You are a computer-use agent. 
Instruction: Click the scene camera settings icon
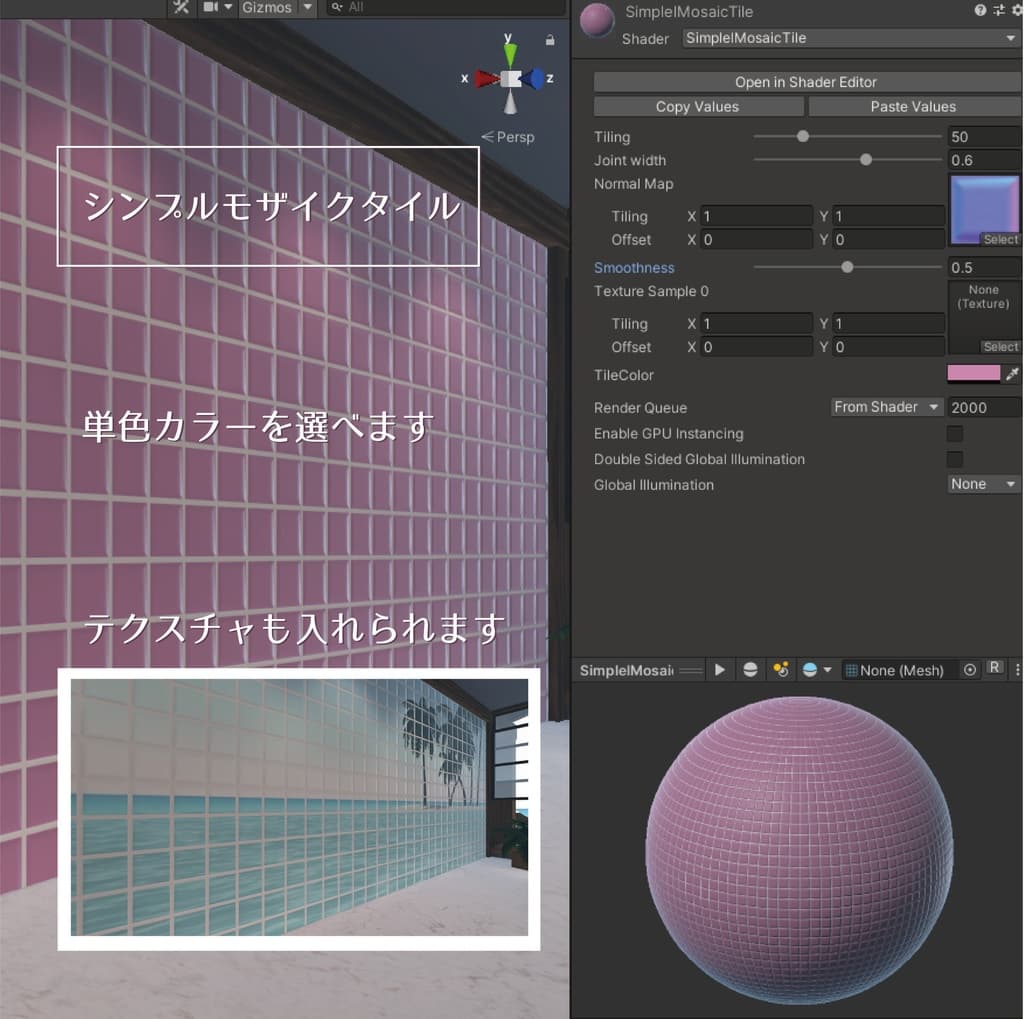click(211, 7)
